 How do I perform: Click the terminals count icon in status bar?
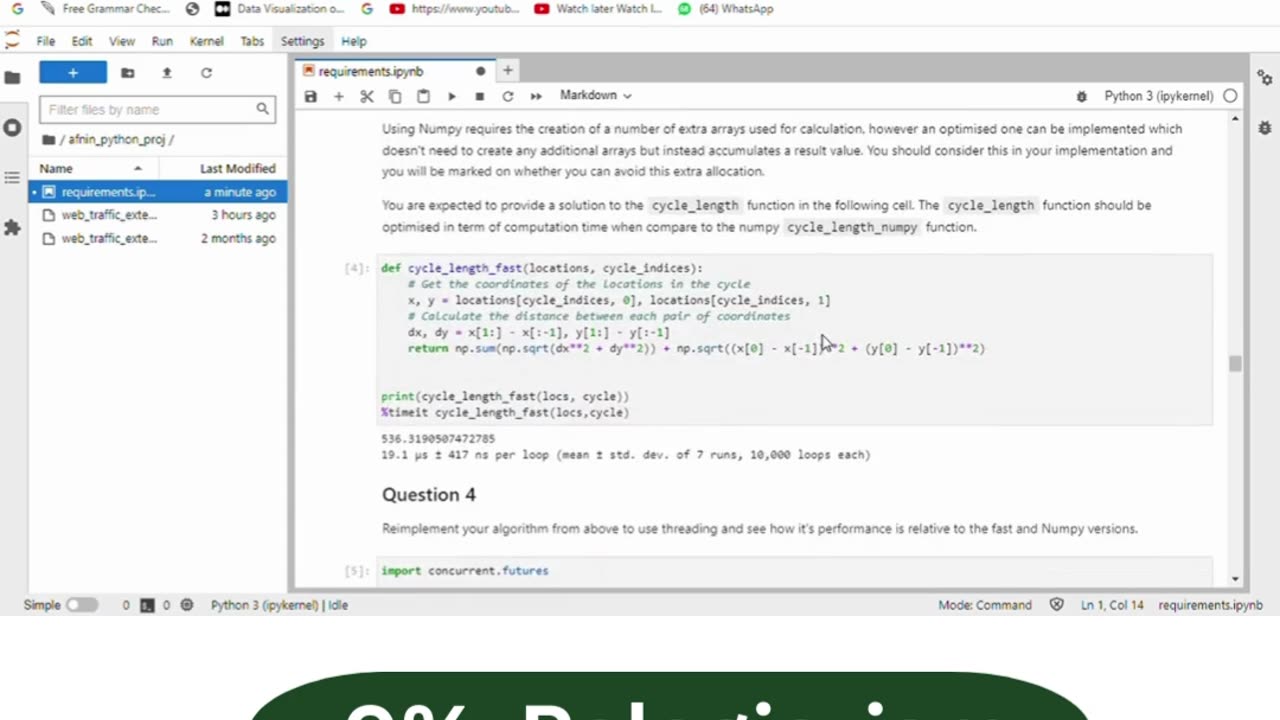coord(147,605)
